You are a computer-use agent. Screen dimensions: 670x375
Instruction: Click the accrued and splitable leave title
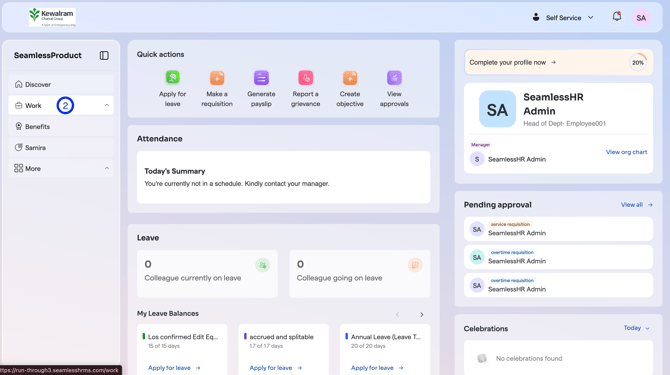[281, 337]
